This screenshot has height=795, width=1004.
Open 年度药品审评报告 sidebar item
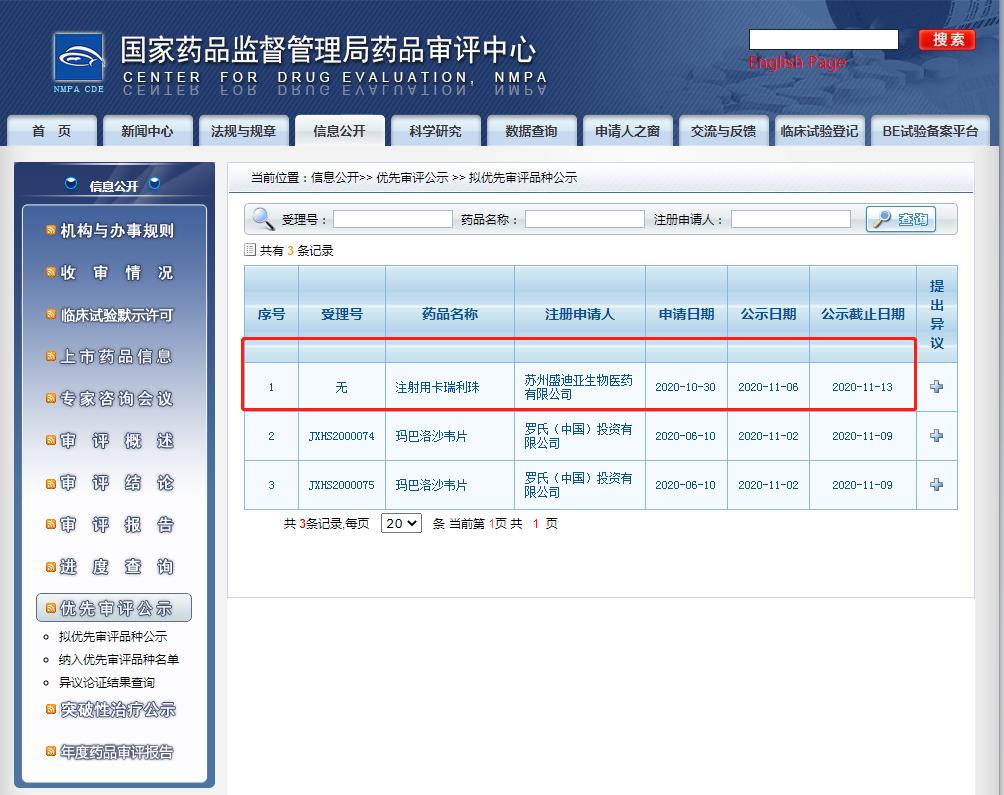(117, 751)
